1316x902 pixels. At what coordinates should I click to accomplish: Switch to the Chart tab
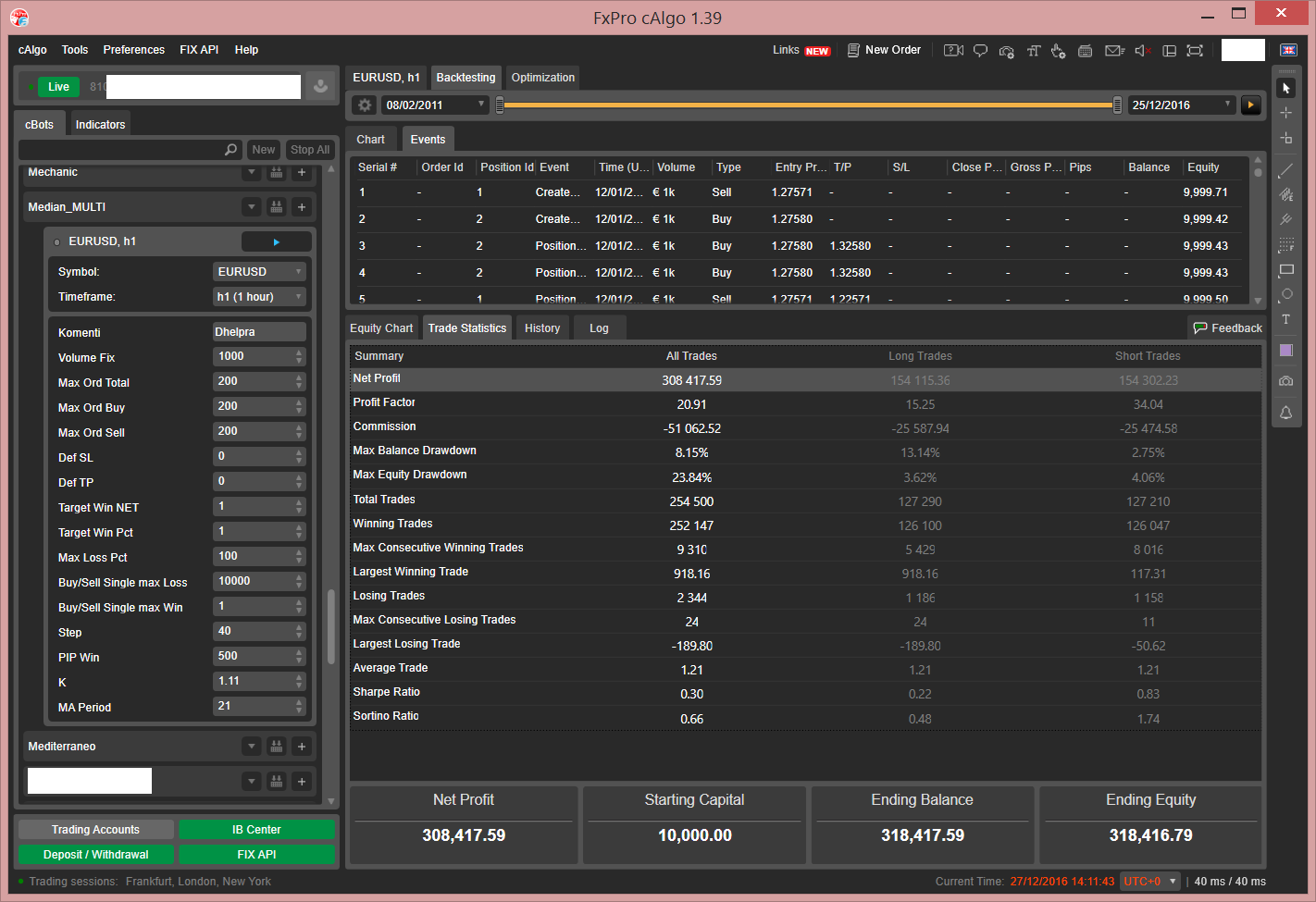click(370, 140)
